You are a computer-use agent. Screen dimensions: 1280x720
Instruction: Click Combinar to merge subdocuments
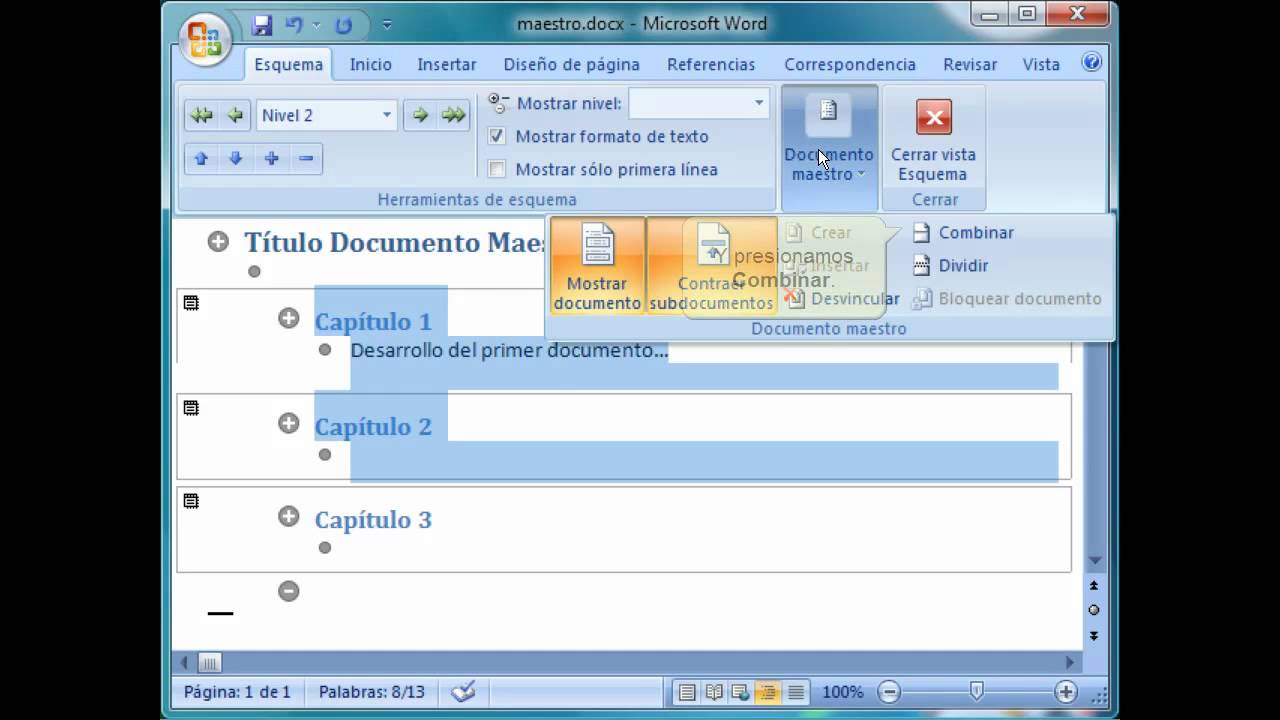click(963, 232)
